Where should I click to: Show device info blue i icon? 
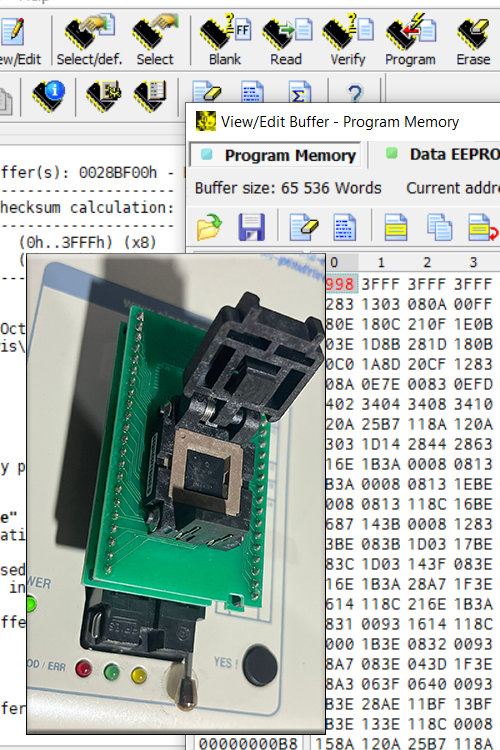tap(49, 95)
